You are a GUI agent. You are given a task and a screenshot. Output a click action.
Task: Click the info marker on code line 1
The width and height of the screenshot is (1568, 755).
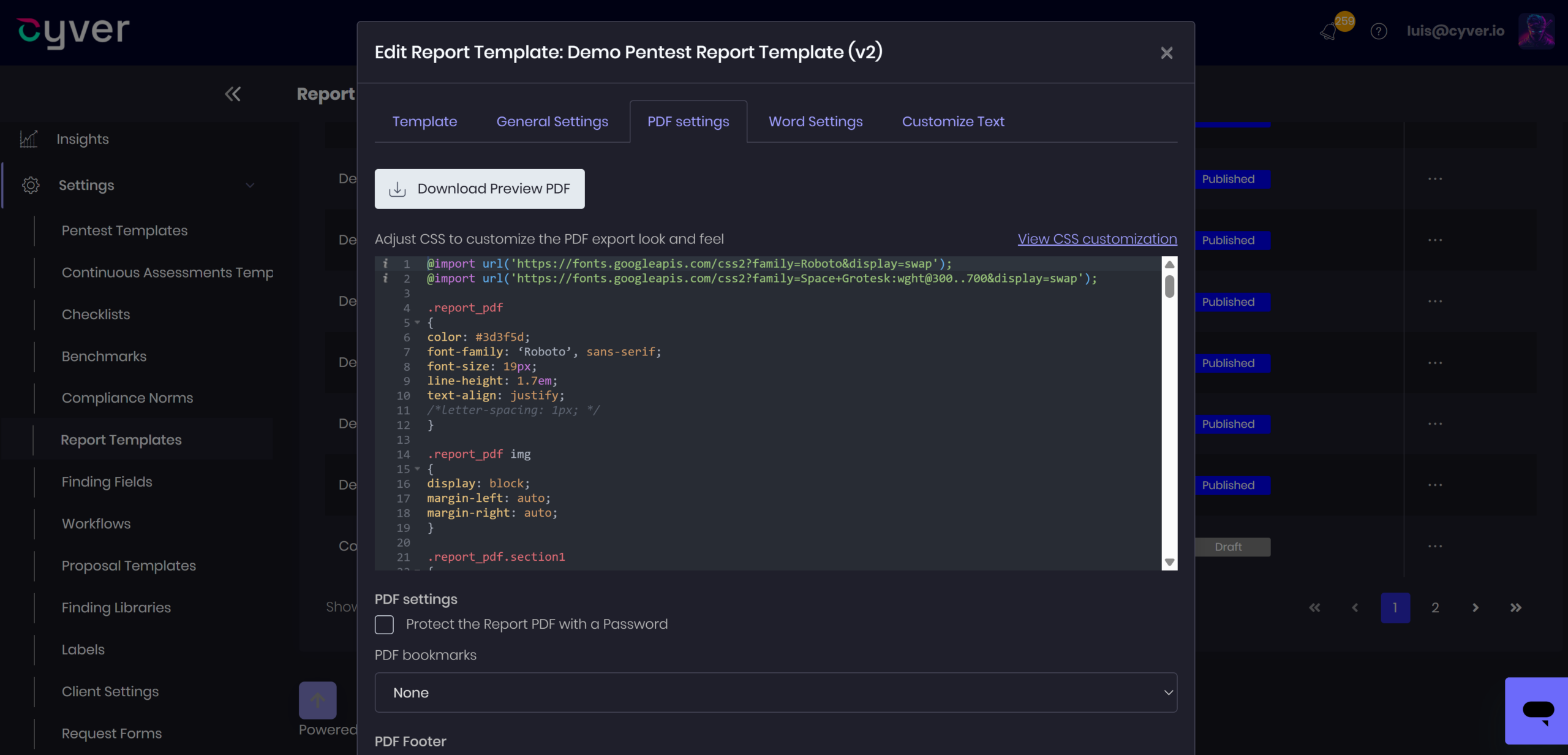385,264
